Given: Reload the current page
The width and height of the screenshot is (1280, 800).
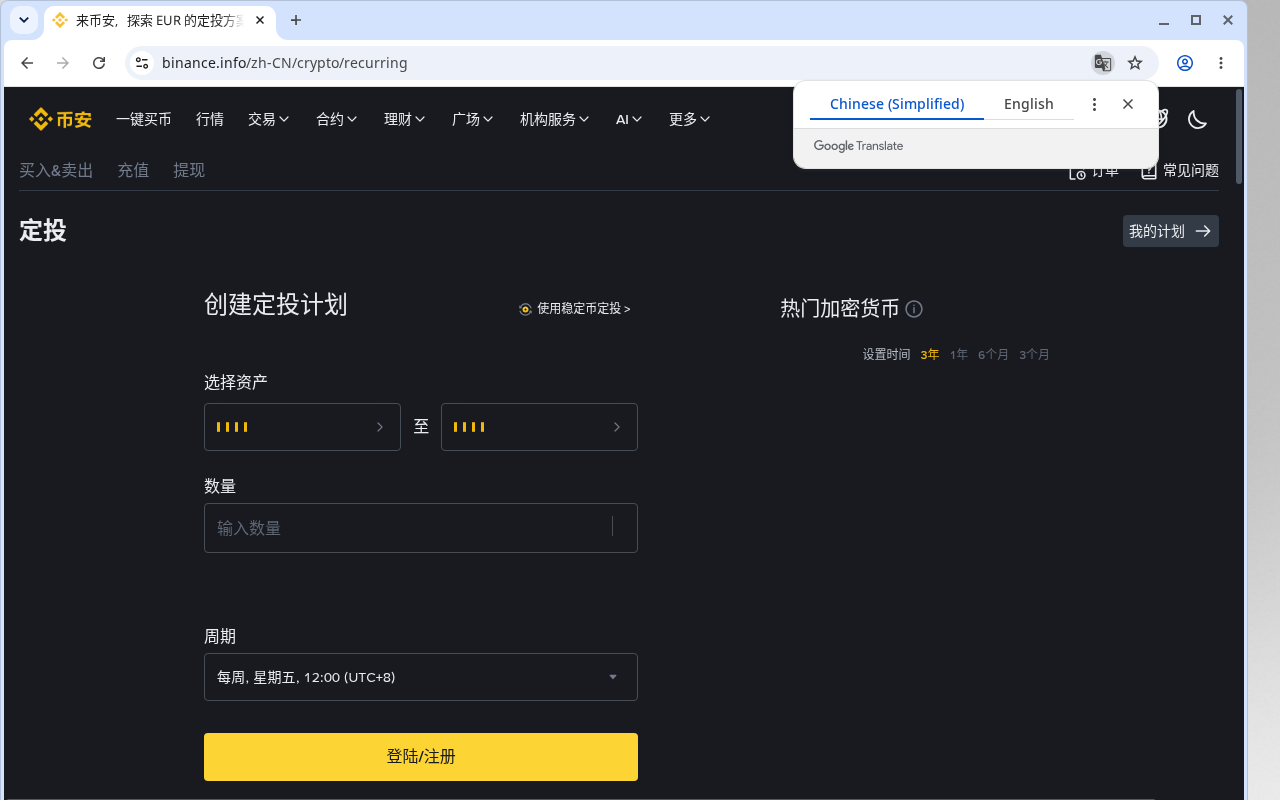Looking at the screenshot, I should [x=99, y=63].
